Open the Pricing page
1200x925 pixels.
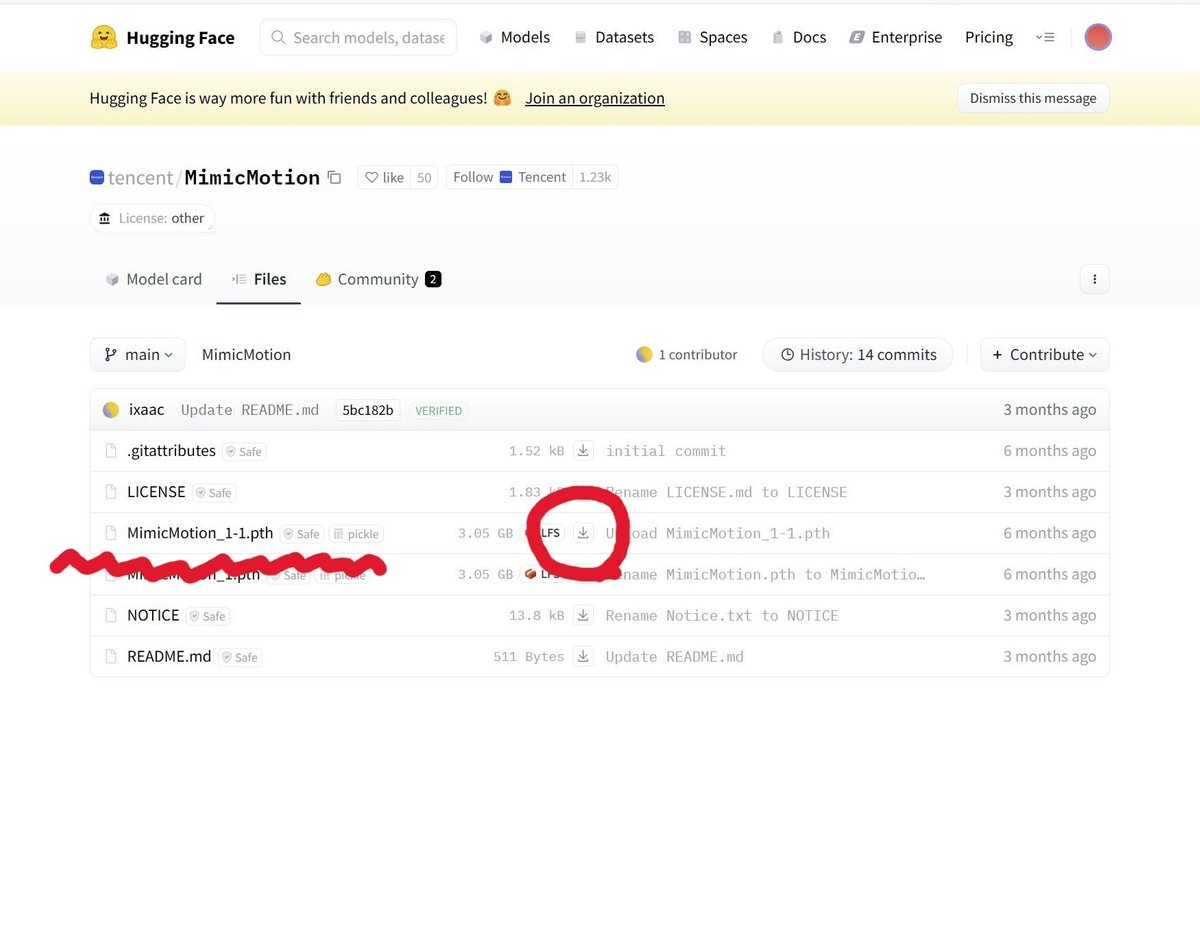click(989, 37)
